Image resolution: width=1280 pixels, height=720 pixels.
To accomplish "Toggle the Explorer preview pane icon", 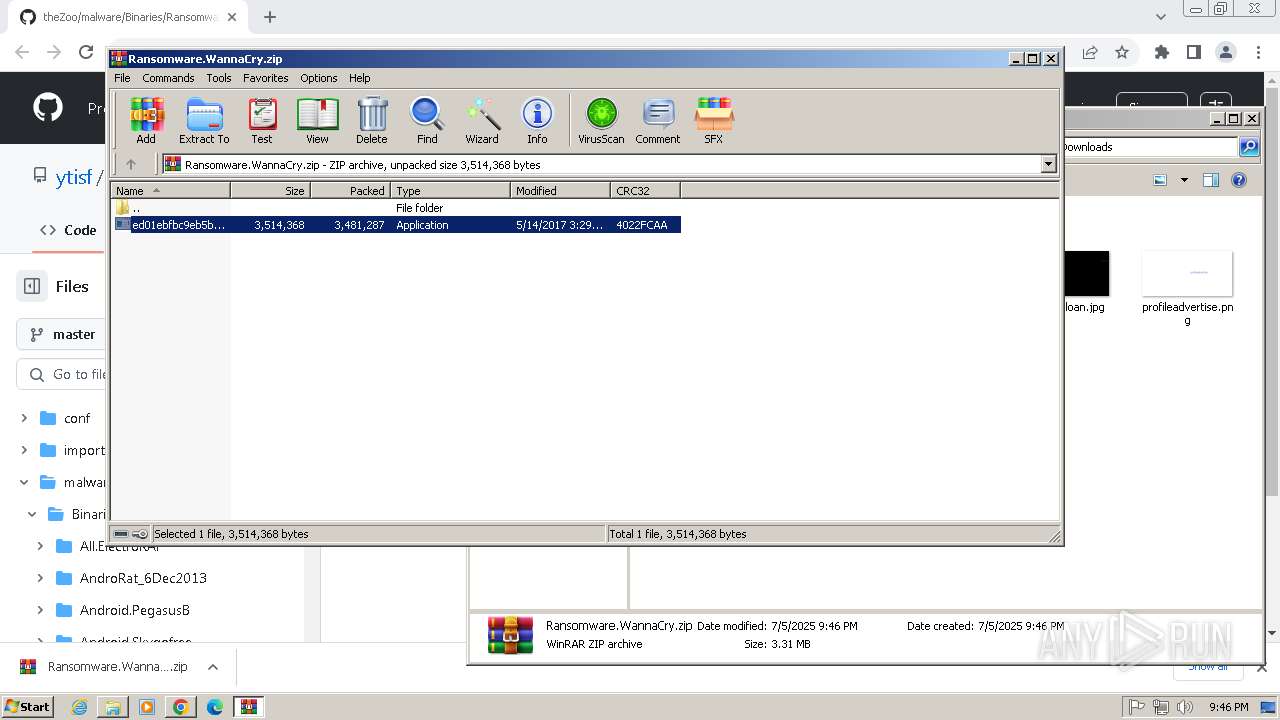I will [x=1211, y=180].
